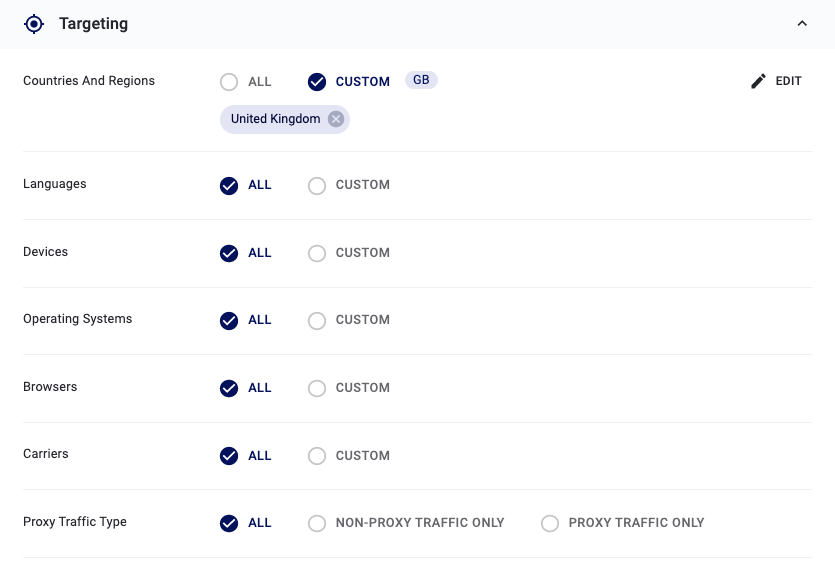Select Non-Proxy Traffic Only option
Viewport: 835px width, 567px height.
(x=317, y=523)
